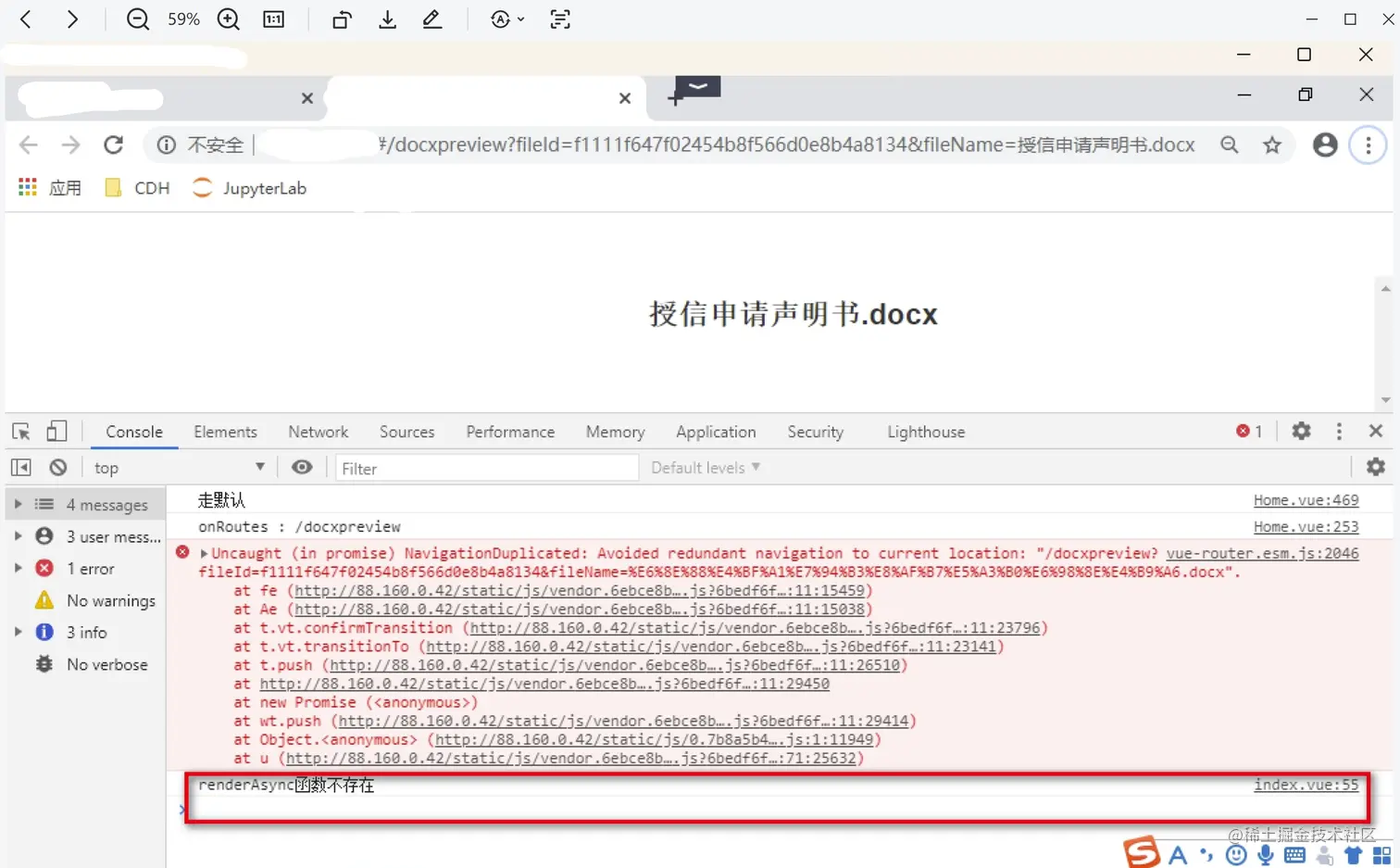Click the zoom magnifier in address bar

(x=1229, y=145)
